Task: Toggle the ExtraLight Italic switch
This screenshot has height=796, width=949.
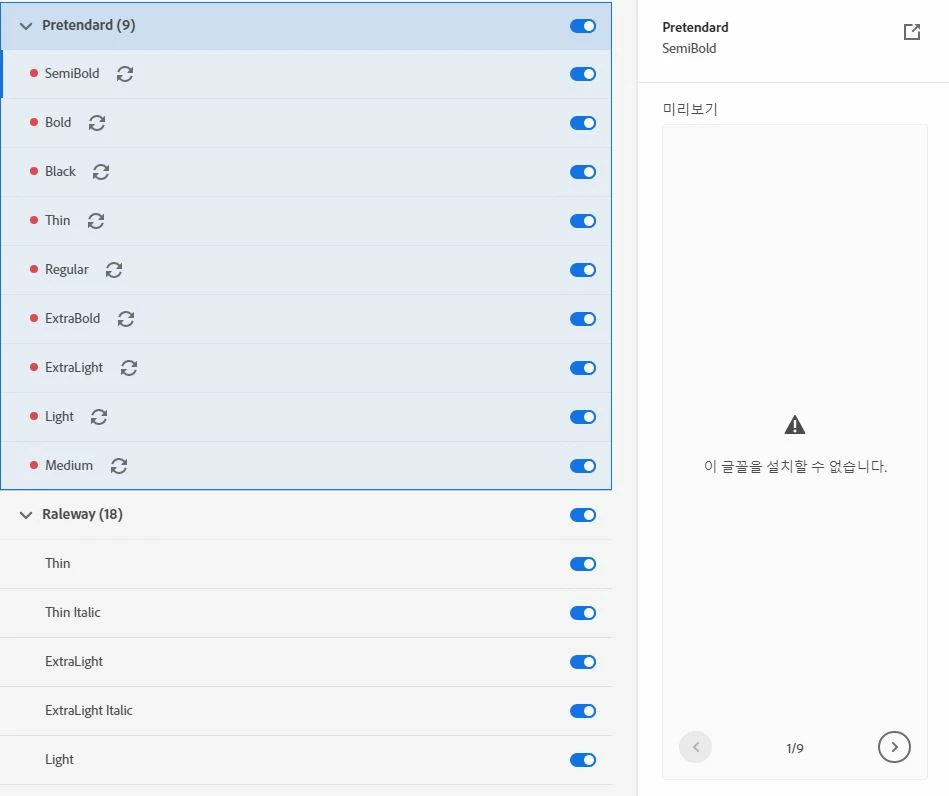Action: 583,711
